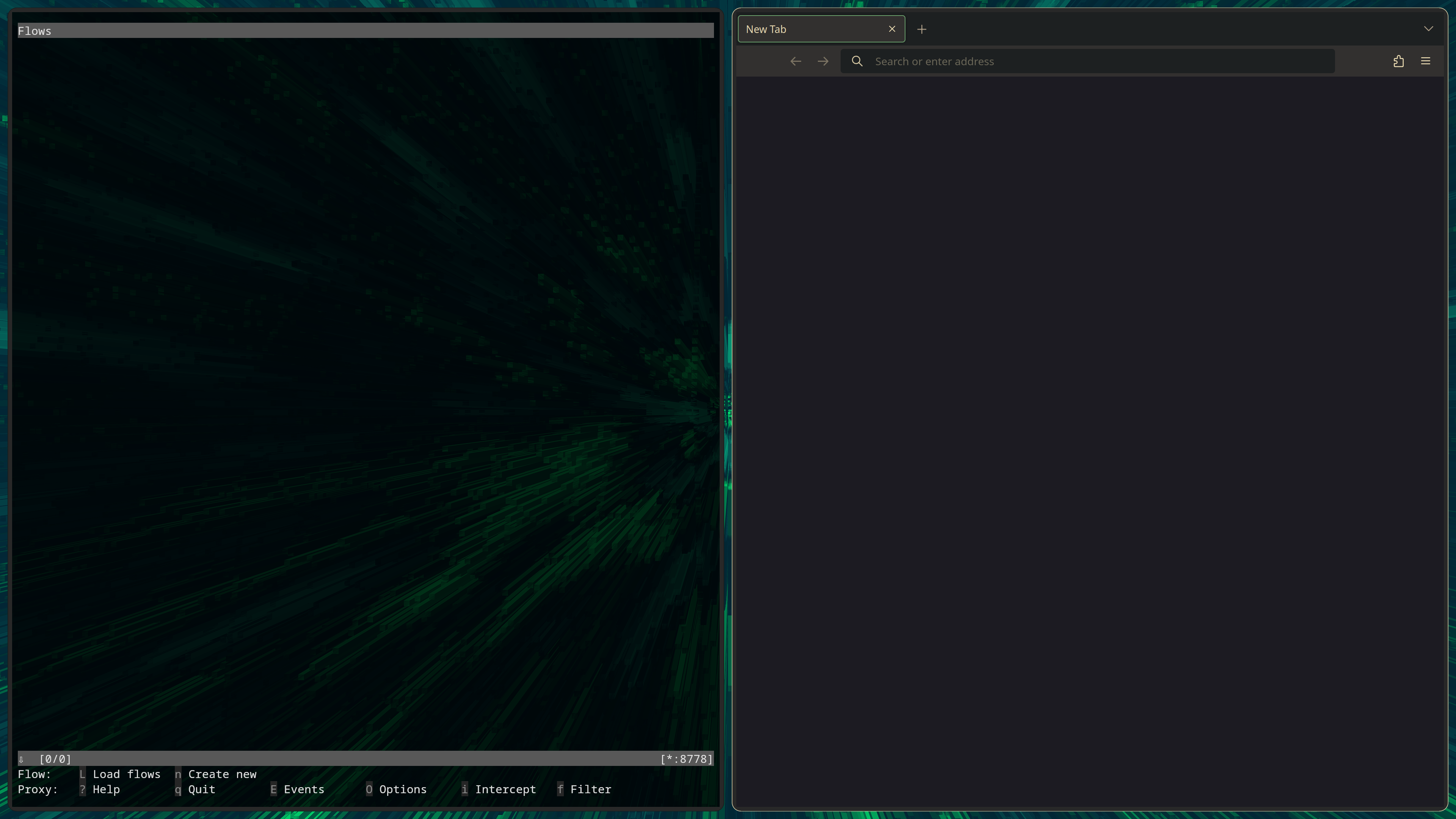Click the Intercept shortcut in mitmproxy

click(x=499, y=789)
